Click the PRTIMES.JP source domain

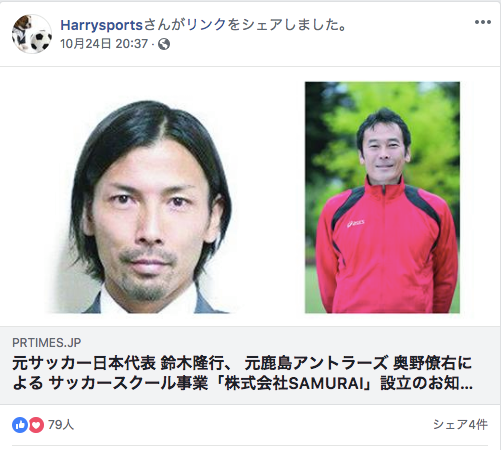(x=47, y=343)
